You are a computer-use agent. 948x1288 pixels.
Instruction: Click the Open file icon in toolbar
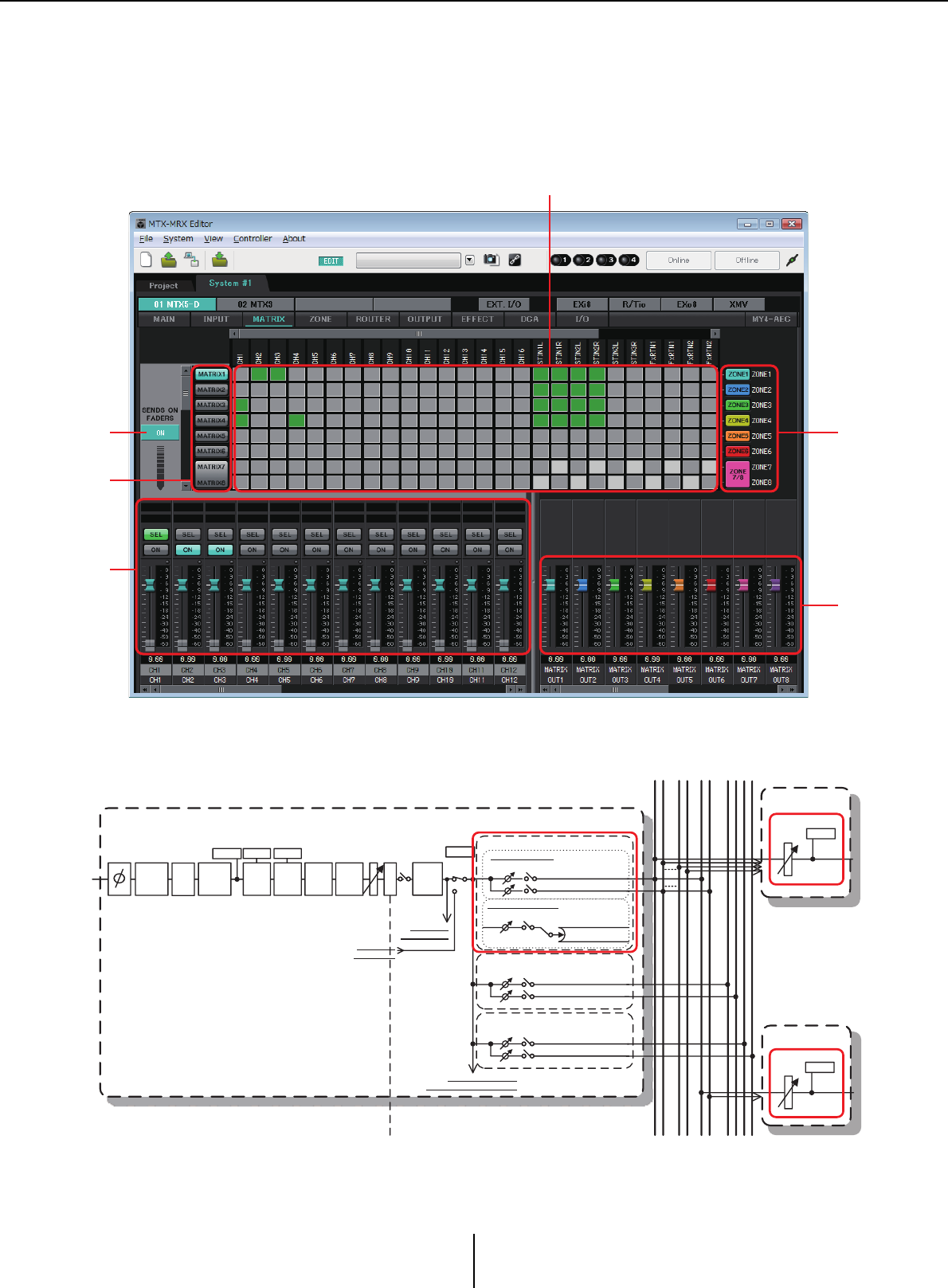[169, 260]
